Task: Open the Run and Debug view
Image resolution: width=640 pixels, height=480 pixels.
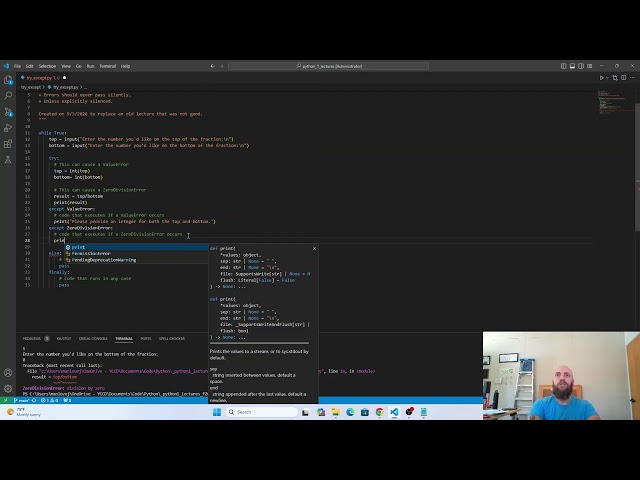Action: (x=8, y=128)
